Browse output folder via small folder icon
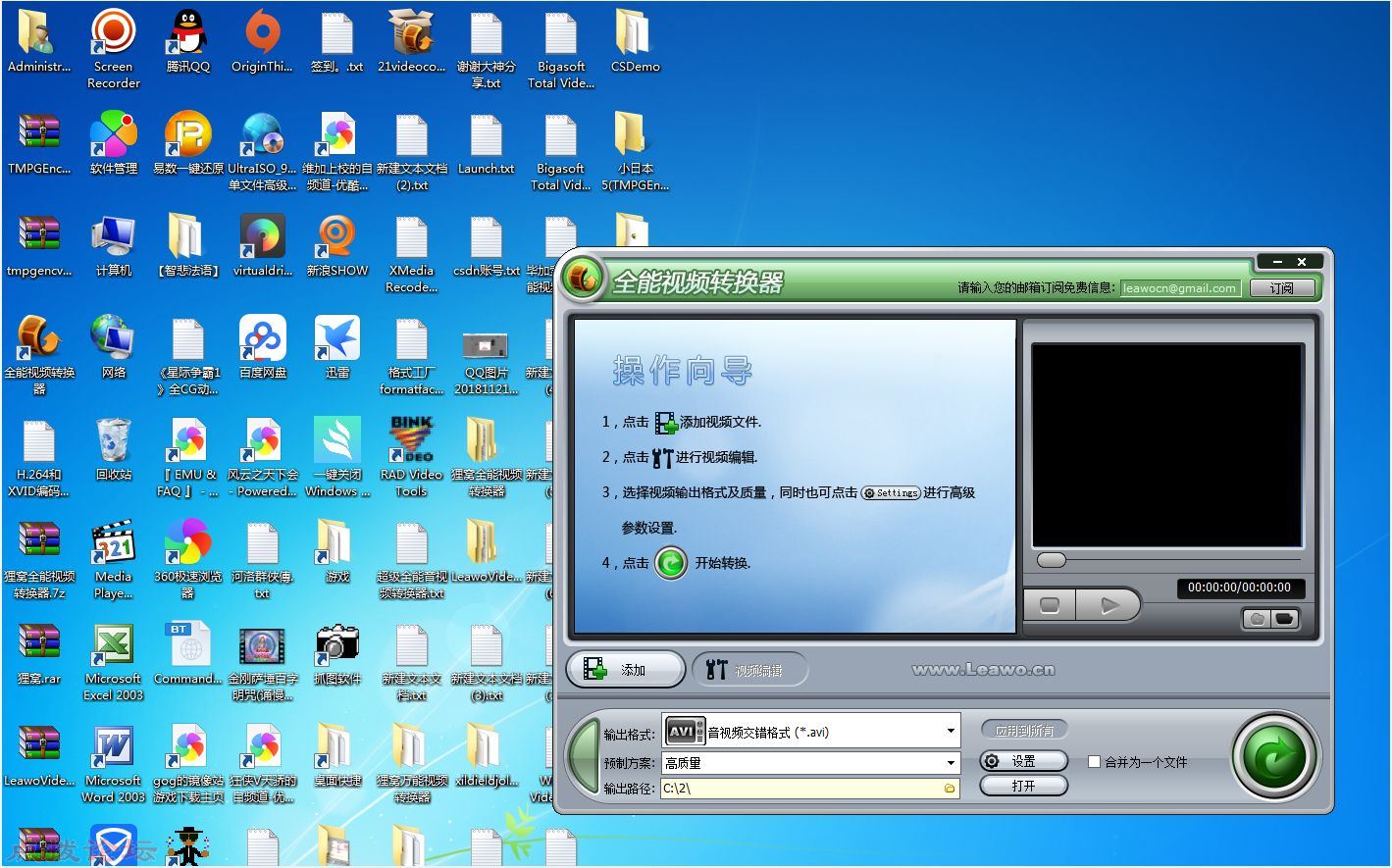This screenshot has width=1392, height=868. (950, 788)
